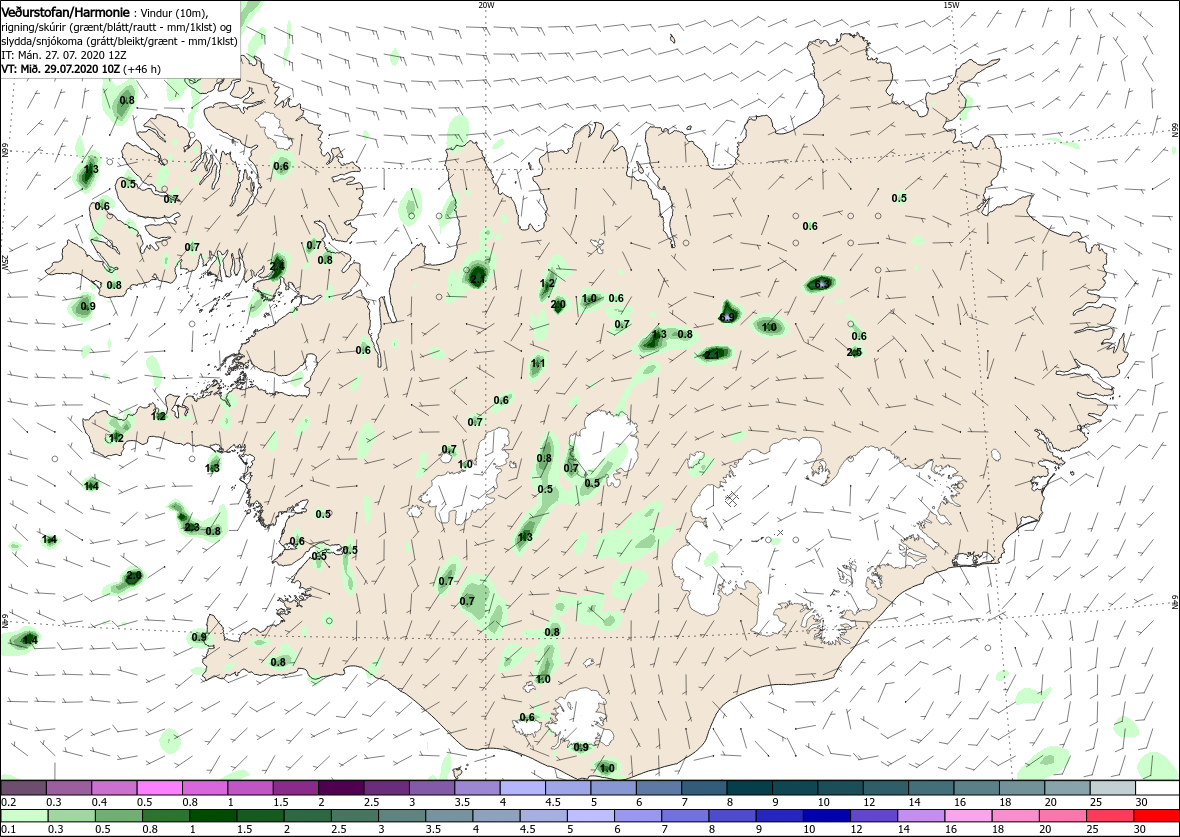Screen dimensions: 1180x837
Task: Pick the medium green 0.5 swatch in the bottom row
Action: point(118,816)
